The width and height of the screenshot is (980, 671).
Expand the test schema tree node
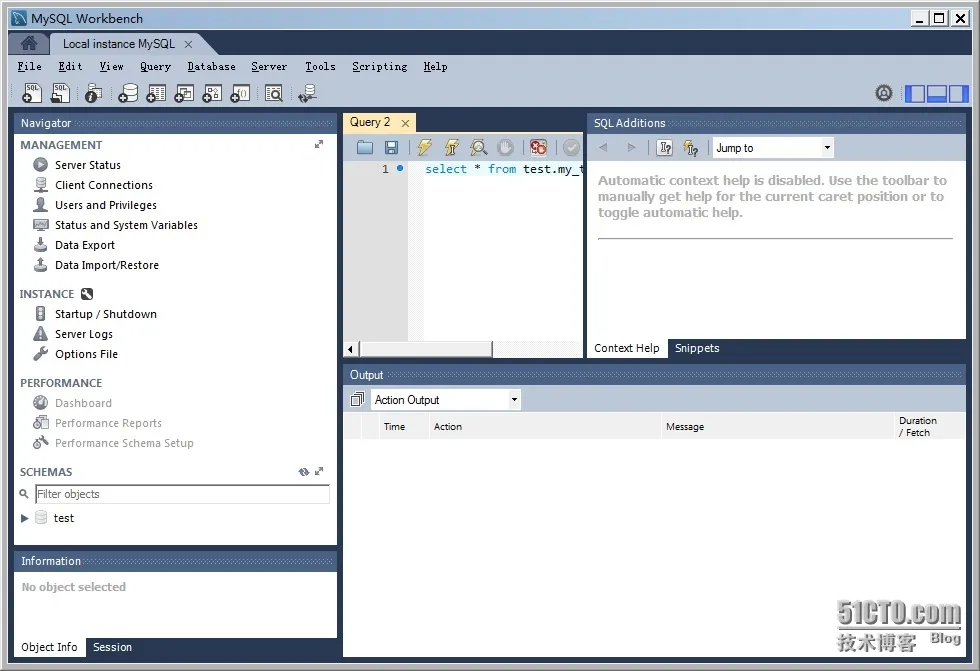(24, 518)
